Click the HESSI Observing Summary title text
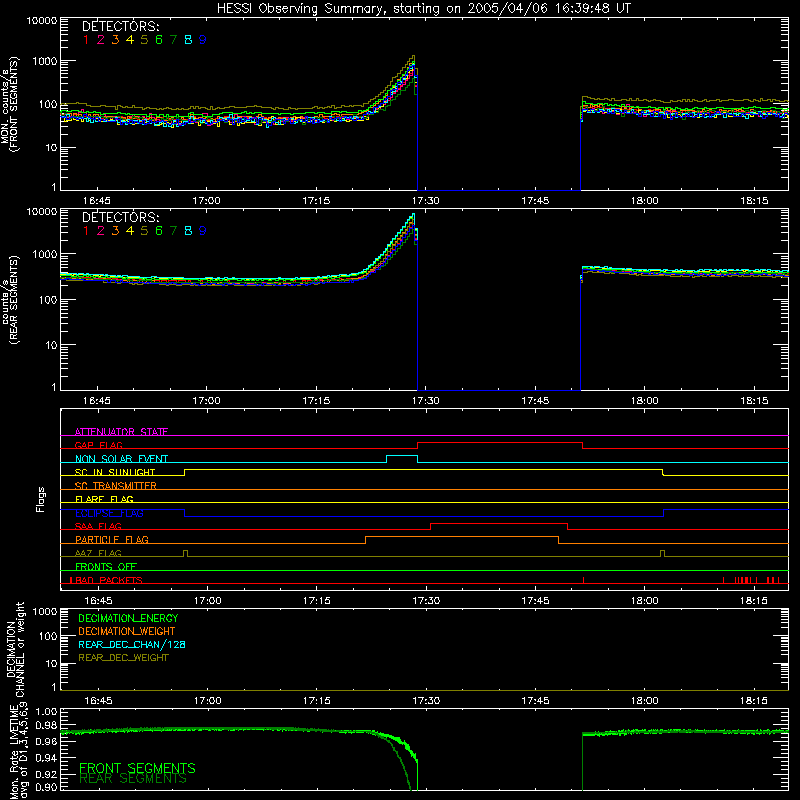This screenshot has height=800, width=800. point(423,9)
